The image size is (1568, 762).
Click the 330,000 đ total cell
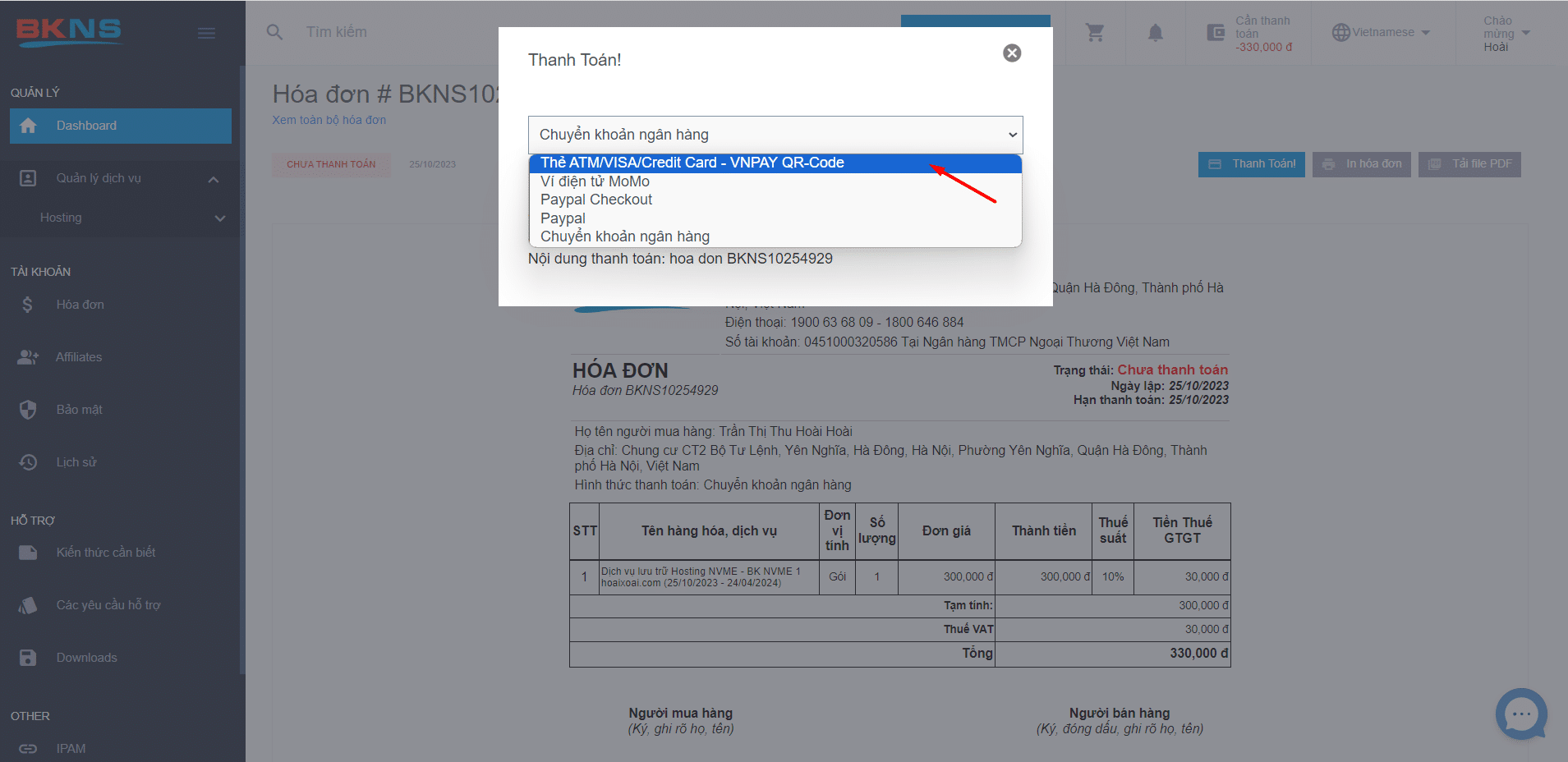coord(1112,654)
